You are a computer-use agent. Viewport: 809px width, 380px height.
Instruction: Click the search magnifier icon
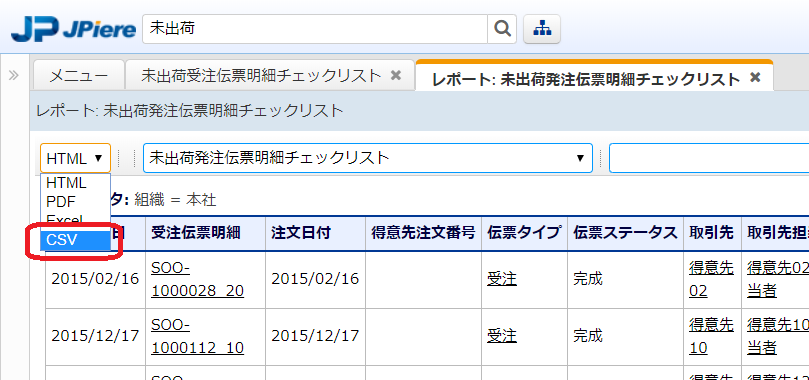point(502,29)
